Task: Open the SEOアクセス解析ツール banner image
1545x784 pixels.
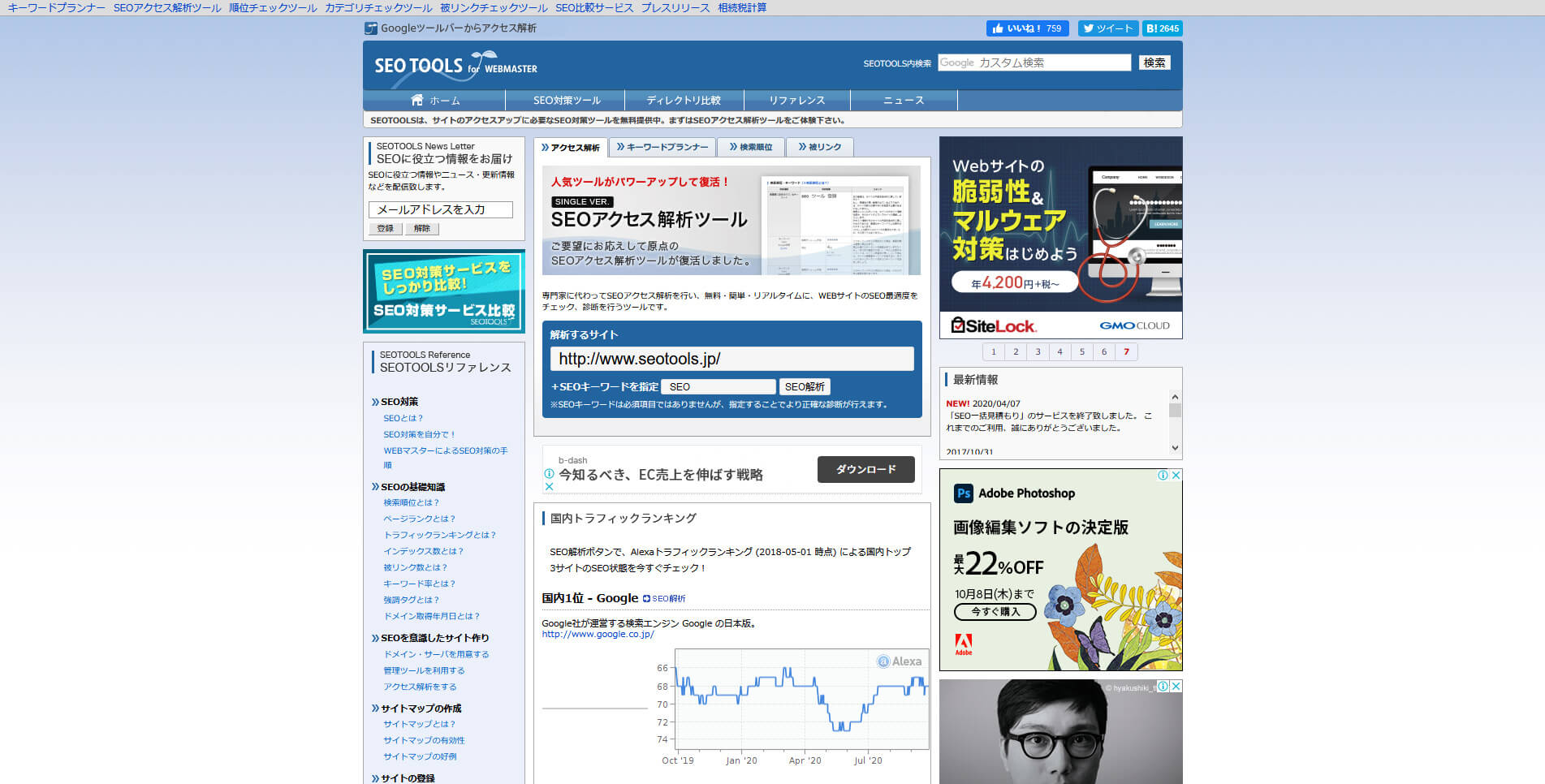Action: click(x=732, y=221)
